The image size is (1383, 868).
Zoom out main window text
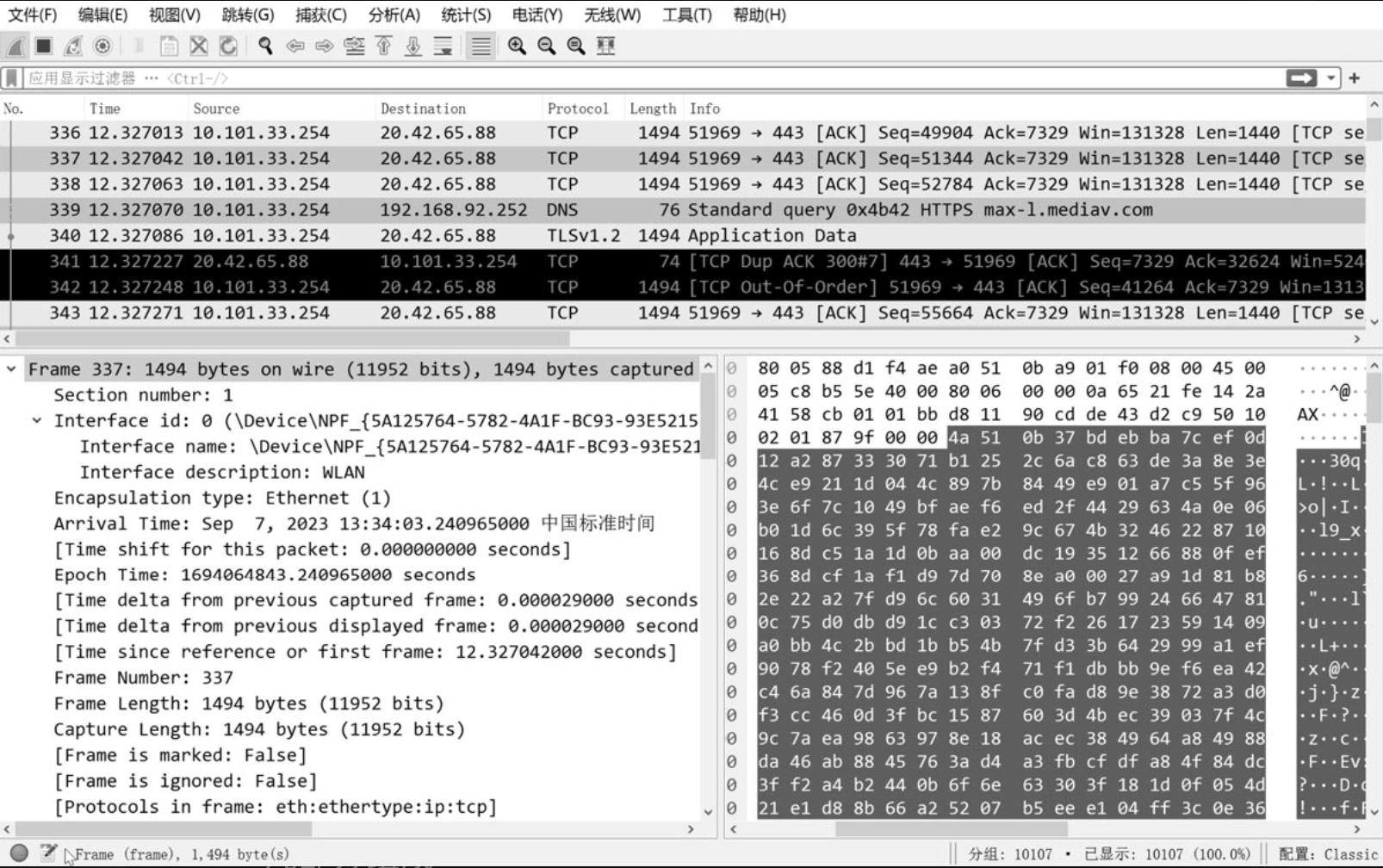(x=546, y=46)
